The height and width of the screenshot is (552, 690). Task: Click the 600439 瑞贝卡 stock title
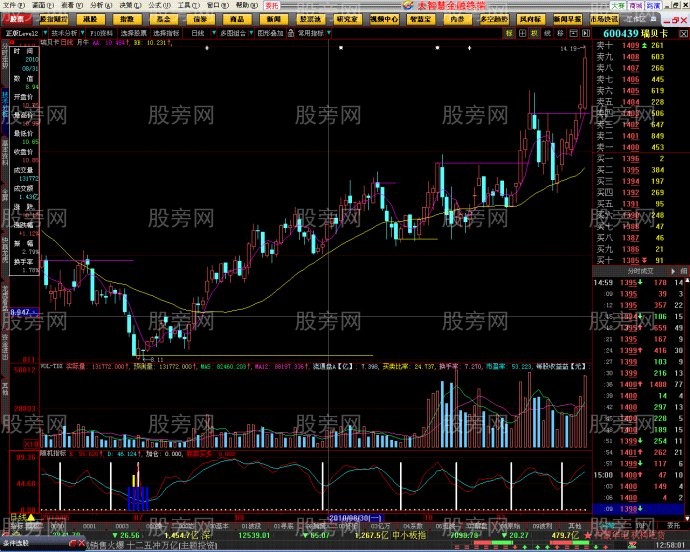click(x=635, y=33)
